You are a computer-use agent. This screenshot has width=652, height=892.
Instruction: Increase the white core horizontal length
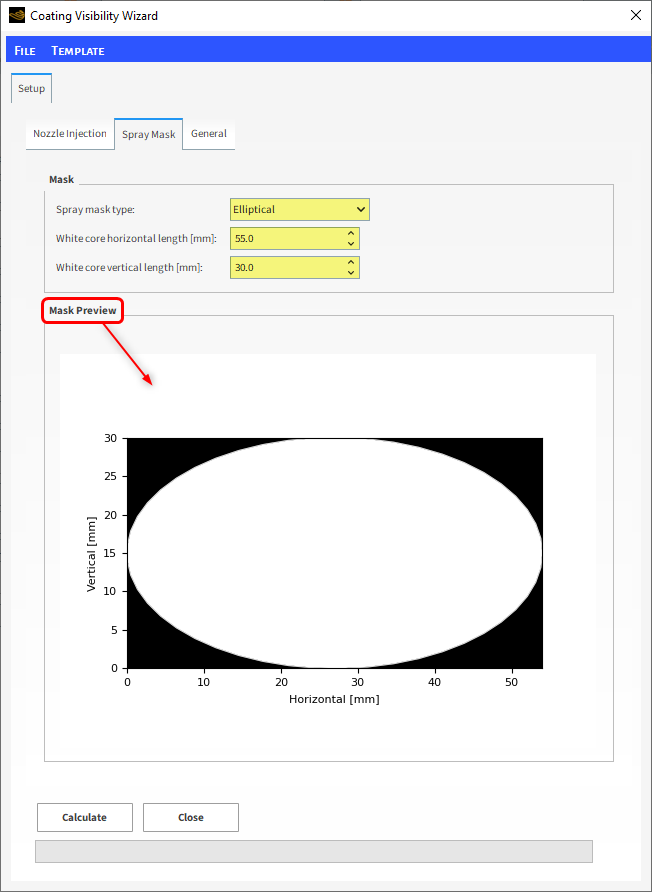(x=351, y=234)
